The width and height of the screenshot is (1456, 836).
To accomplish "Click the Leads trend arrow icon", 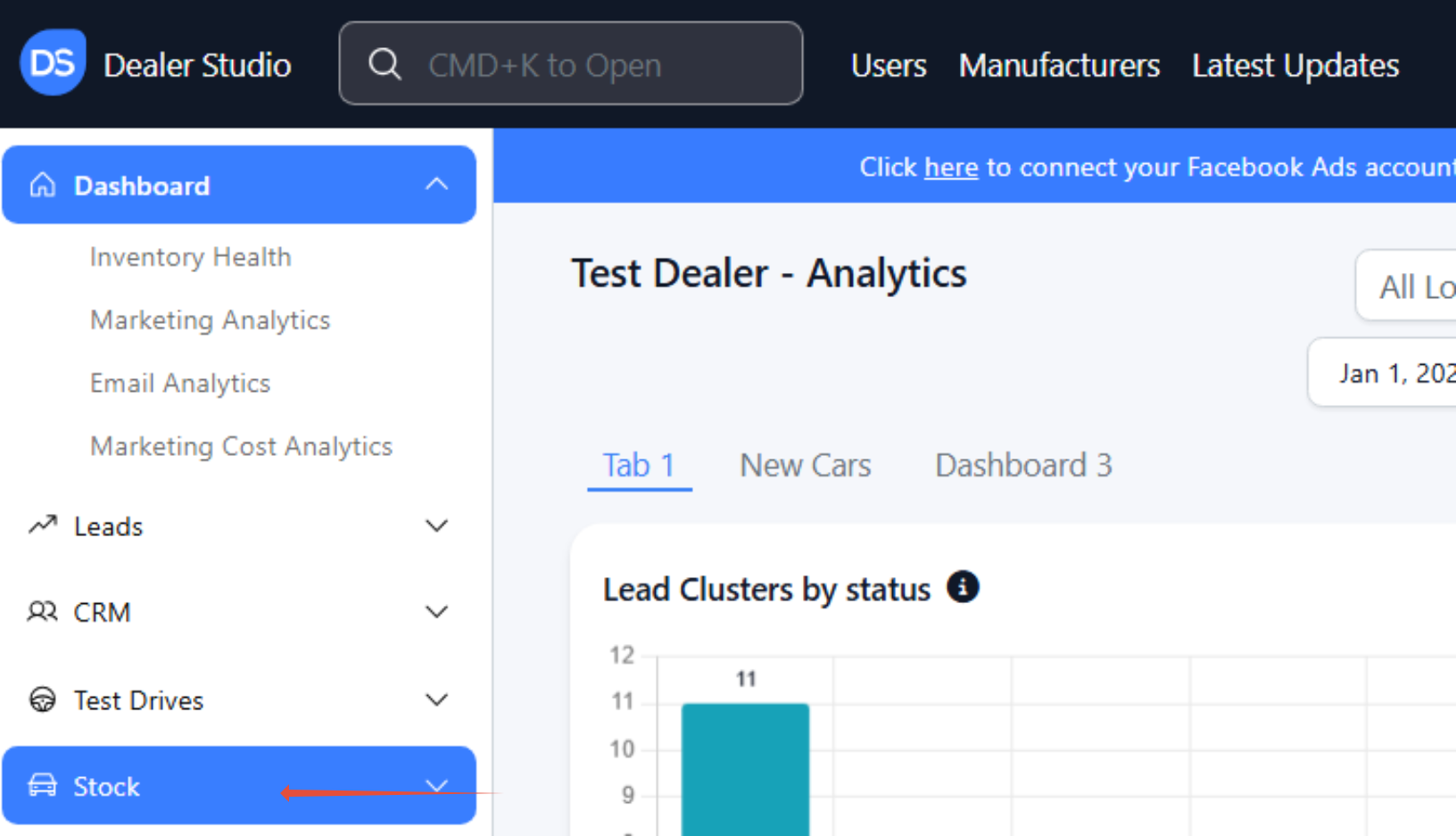I will coord(42,526).
